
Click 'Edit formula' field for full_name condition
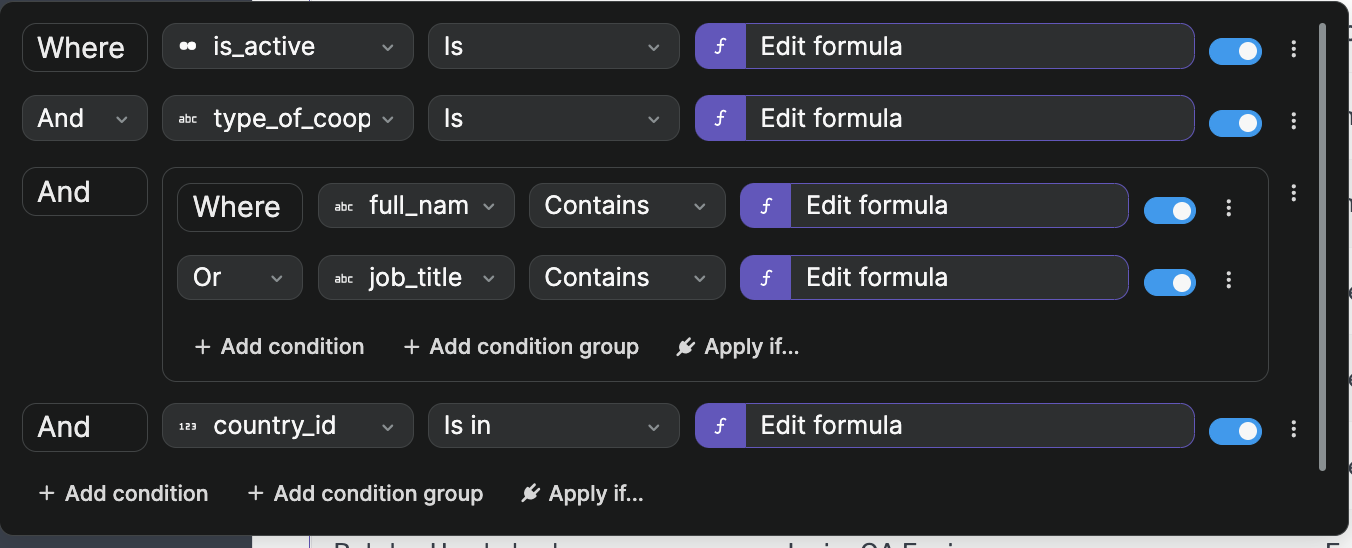[957, 206]
